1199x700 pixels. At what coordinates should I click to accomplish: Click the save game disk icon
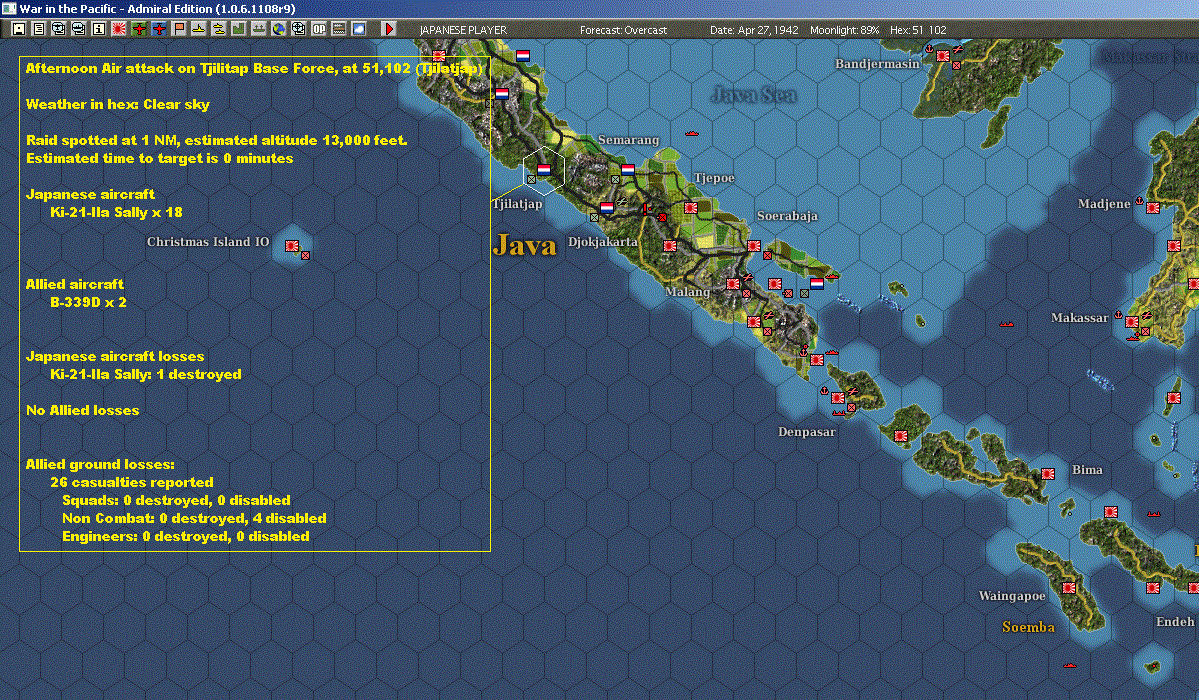(x=19, y=29)
